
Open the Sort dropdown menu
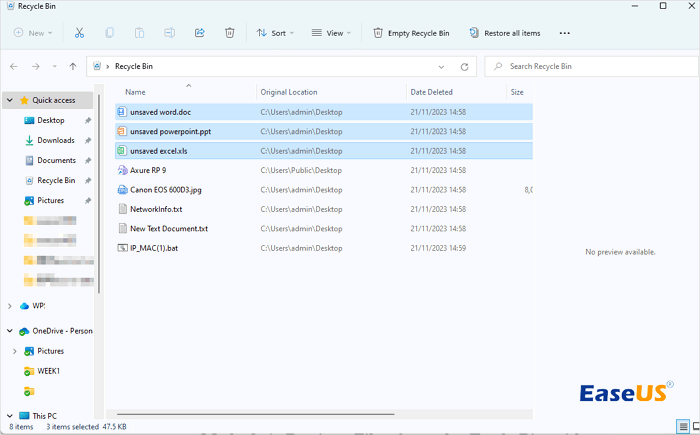[274, 33]
